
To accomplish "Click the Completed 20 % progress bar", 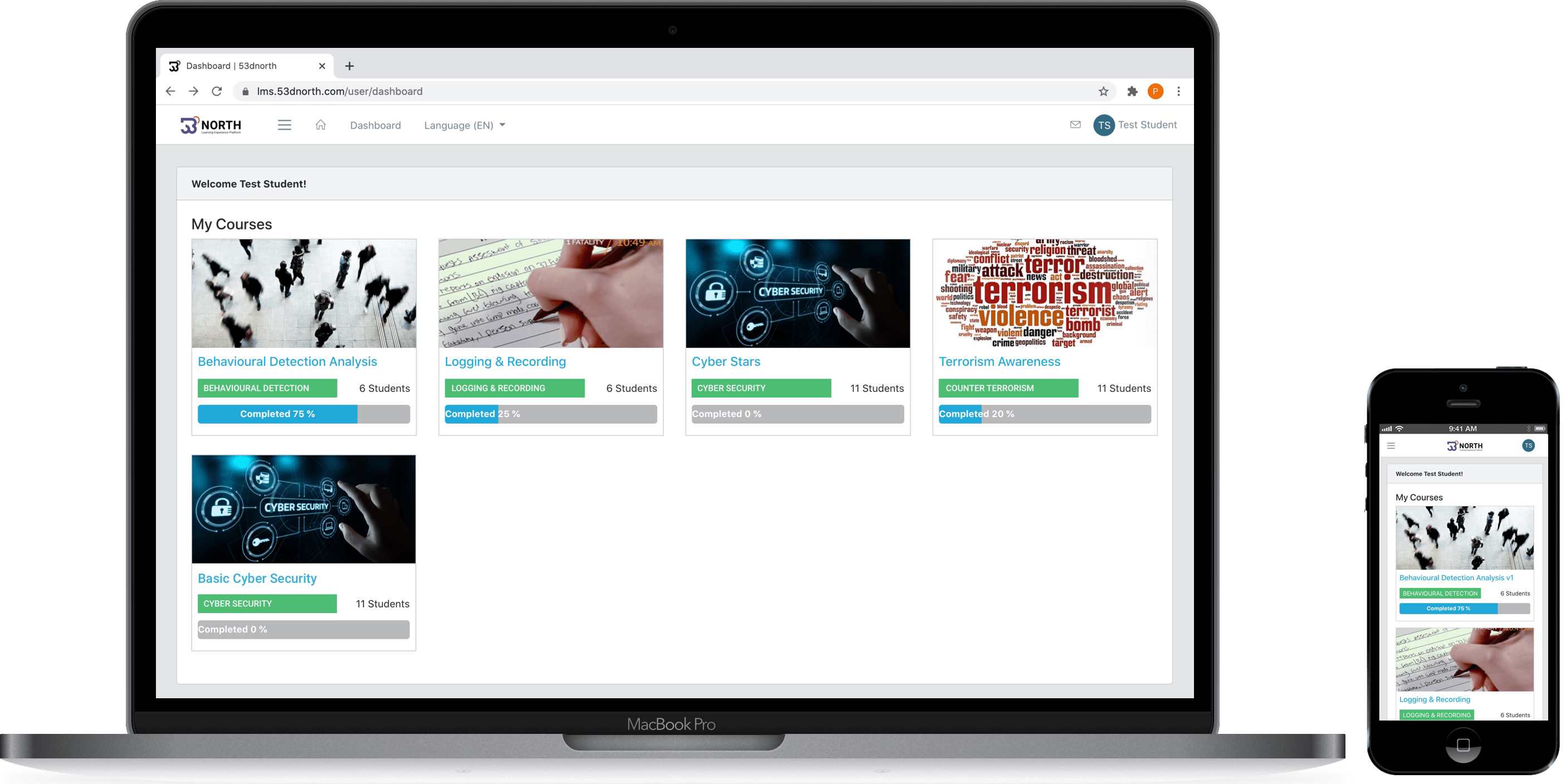I will tap(1044, 414).
